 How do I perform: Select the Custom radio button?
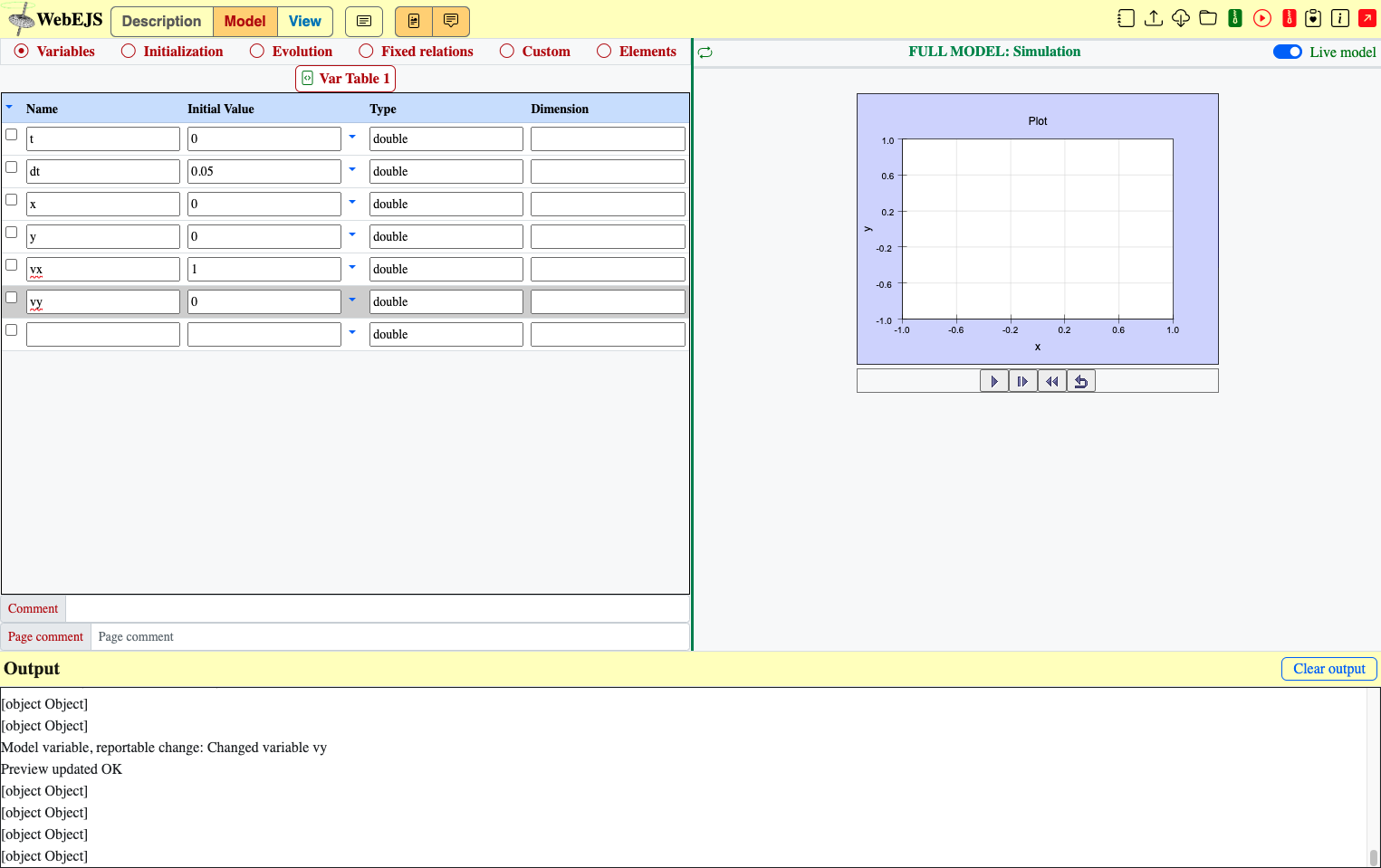coord(507,52)
